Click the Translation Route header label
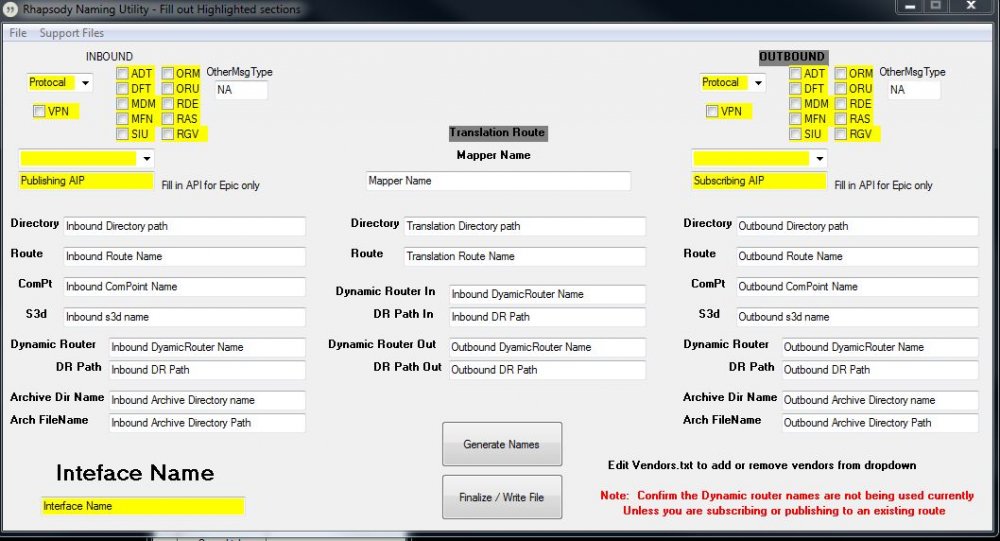Viewport: 1000px width, 541px height. [x=497, y=133]
